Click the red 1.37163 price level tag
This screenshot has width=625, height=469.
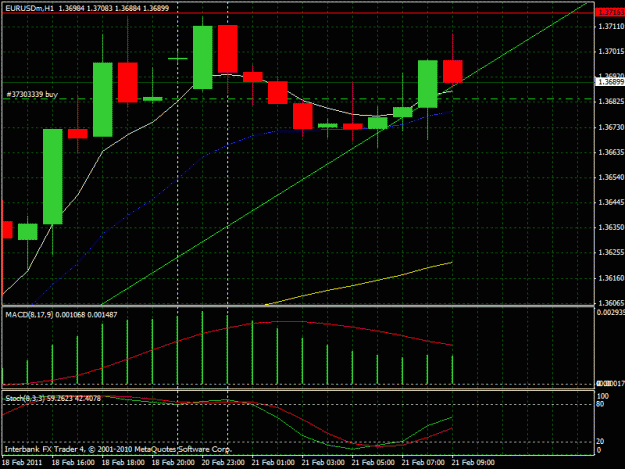[x=610, y=12]
